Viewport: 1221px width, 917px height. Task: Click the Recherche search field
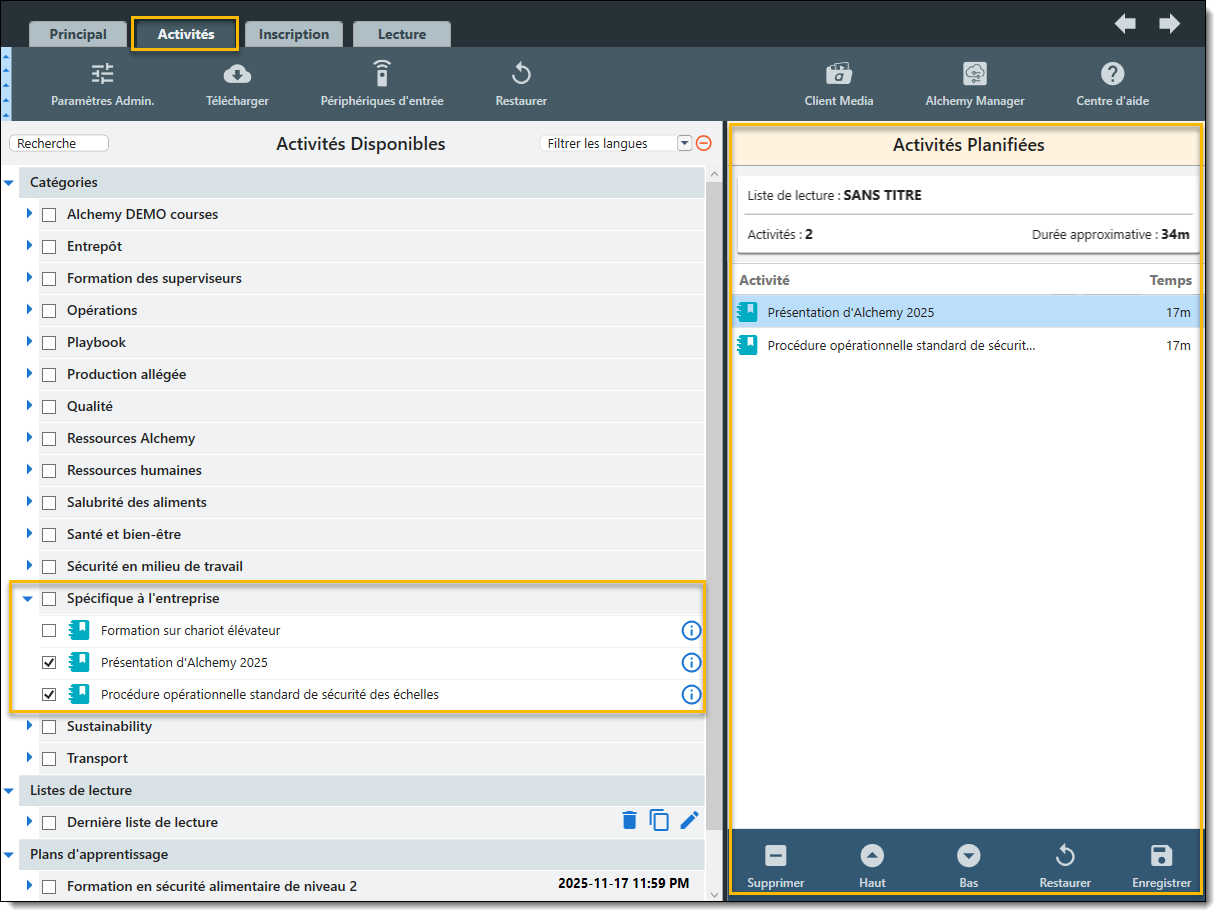[59, 144]
